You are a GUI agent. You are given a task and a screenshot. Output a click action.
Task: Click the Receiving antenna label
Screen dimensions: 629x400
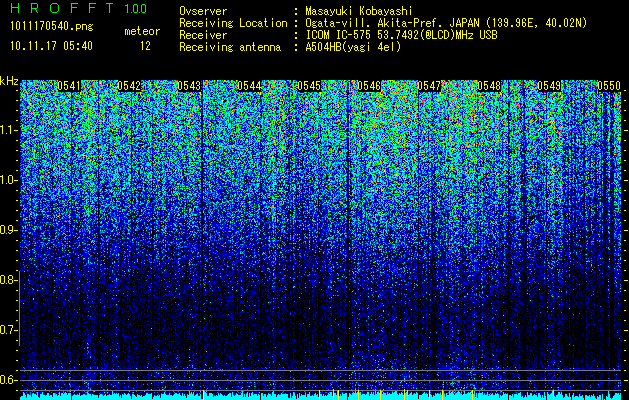pyautogui.click(x=230, y=47)
